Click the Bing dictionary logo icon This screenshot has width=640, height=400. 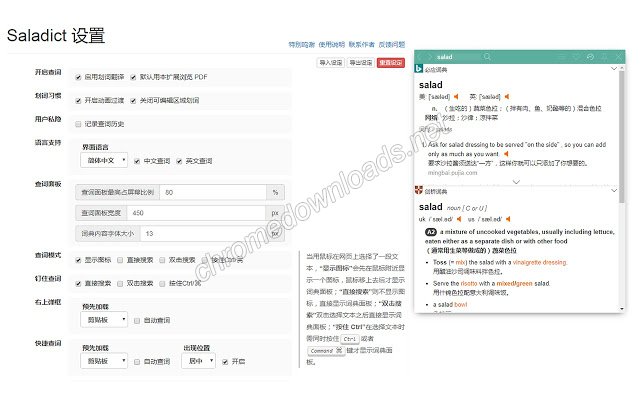(418, 69)
